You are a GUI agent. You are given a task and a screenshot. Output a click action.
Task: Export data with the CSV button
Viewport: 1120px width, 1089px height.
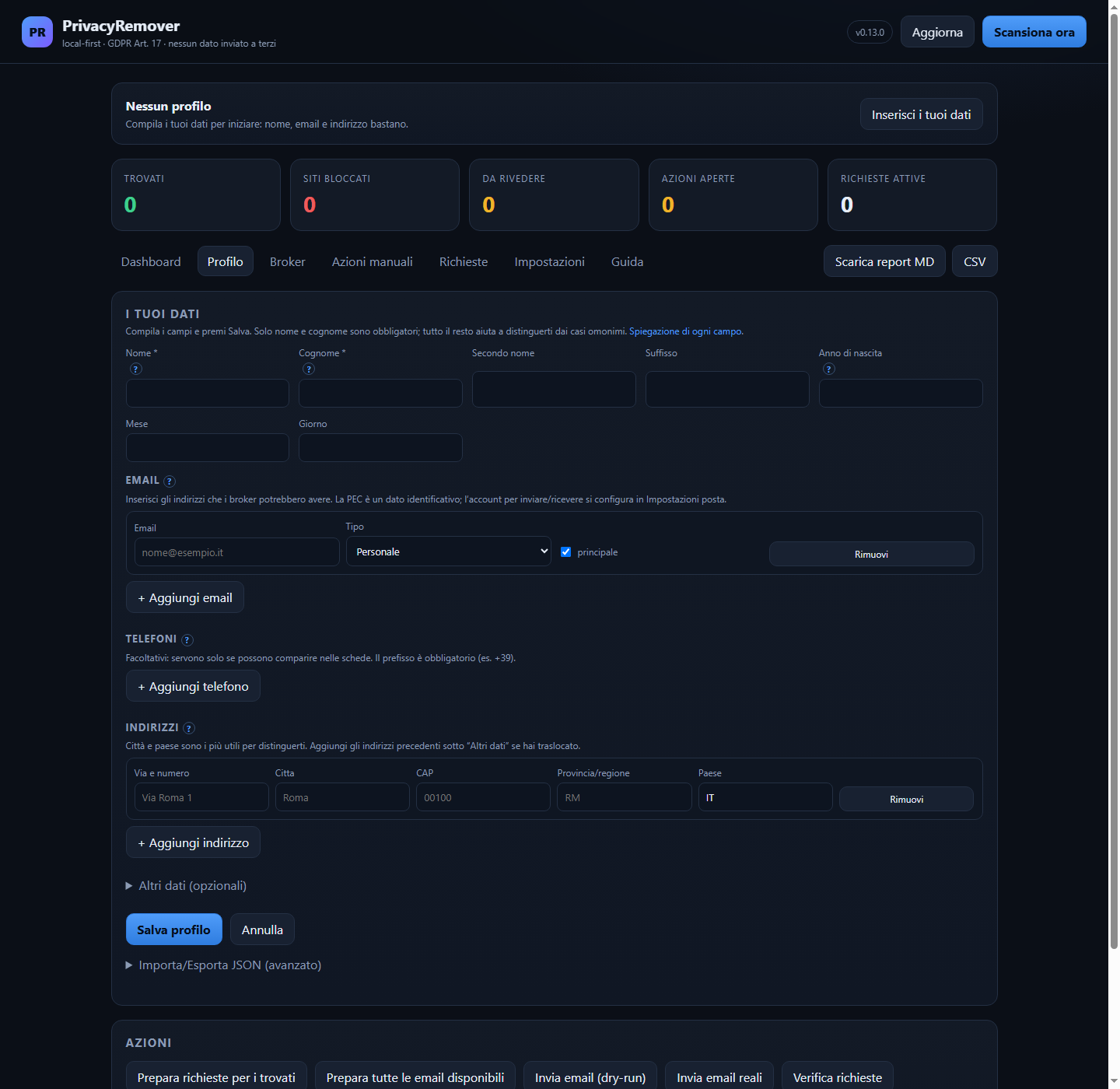coord(975,261)
